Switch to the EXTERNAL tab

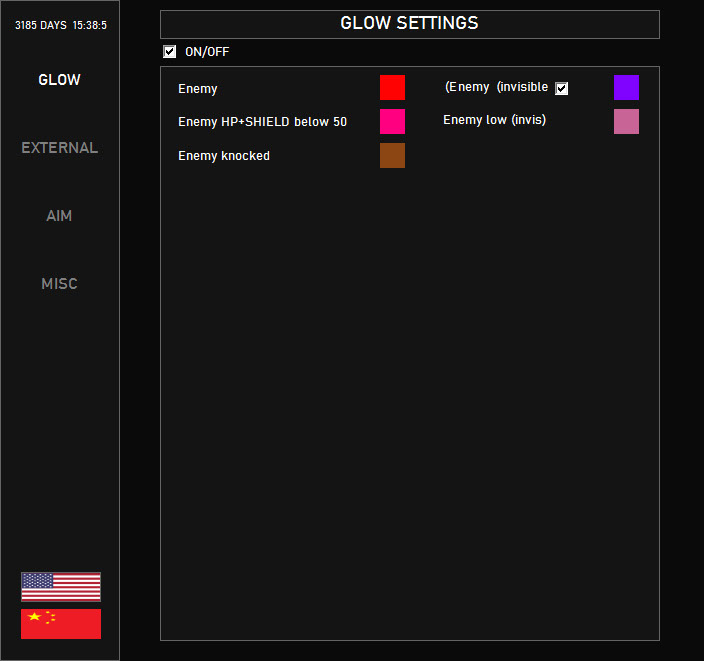59,148
